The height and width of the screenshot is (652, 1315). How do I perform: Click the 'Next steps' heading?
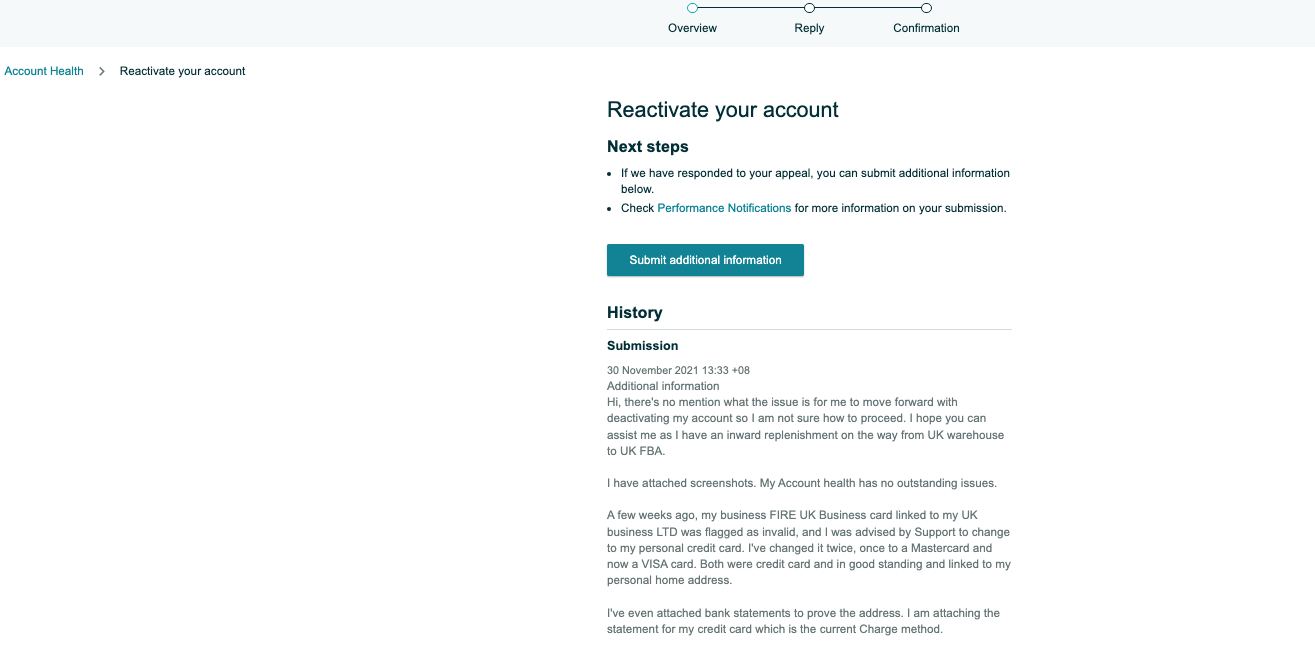[648, 147]
